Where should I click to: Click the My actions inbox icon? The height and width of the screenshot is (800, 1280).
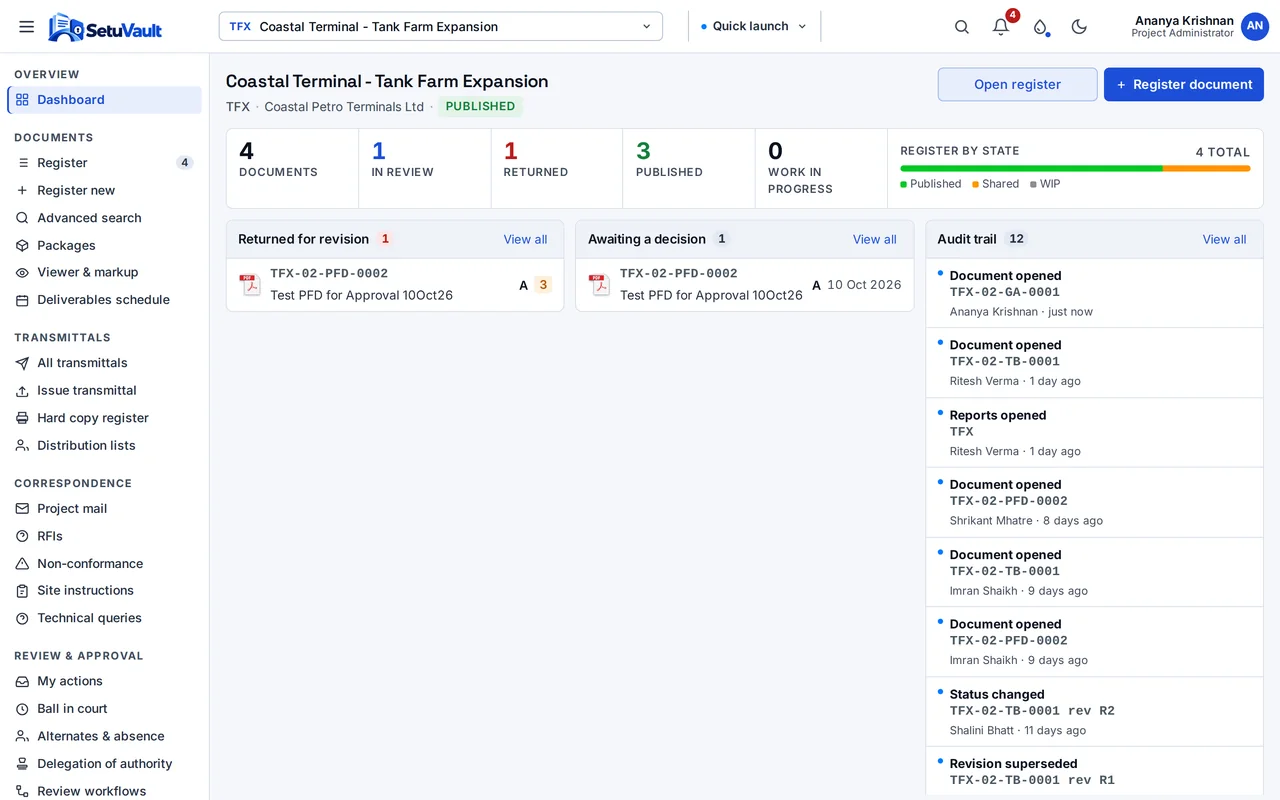pyautogui.click(x=22, y=681)
